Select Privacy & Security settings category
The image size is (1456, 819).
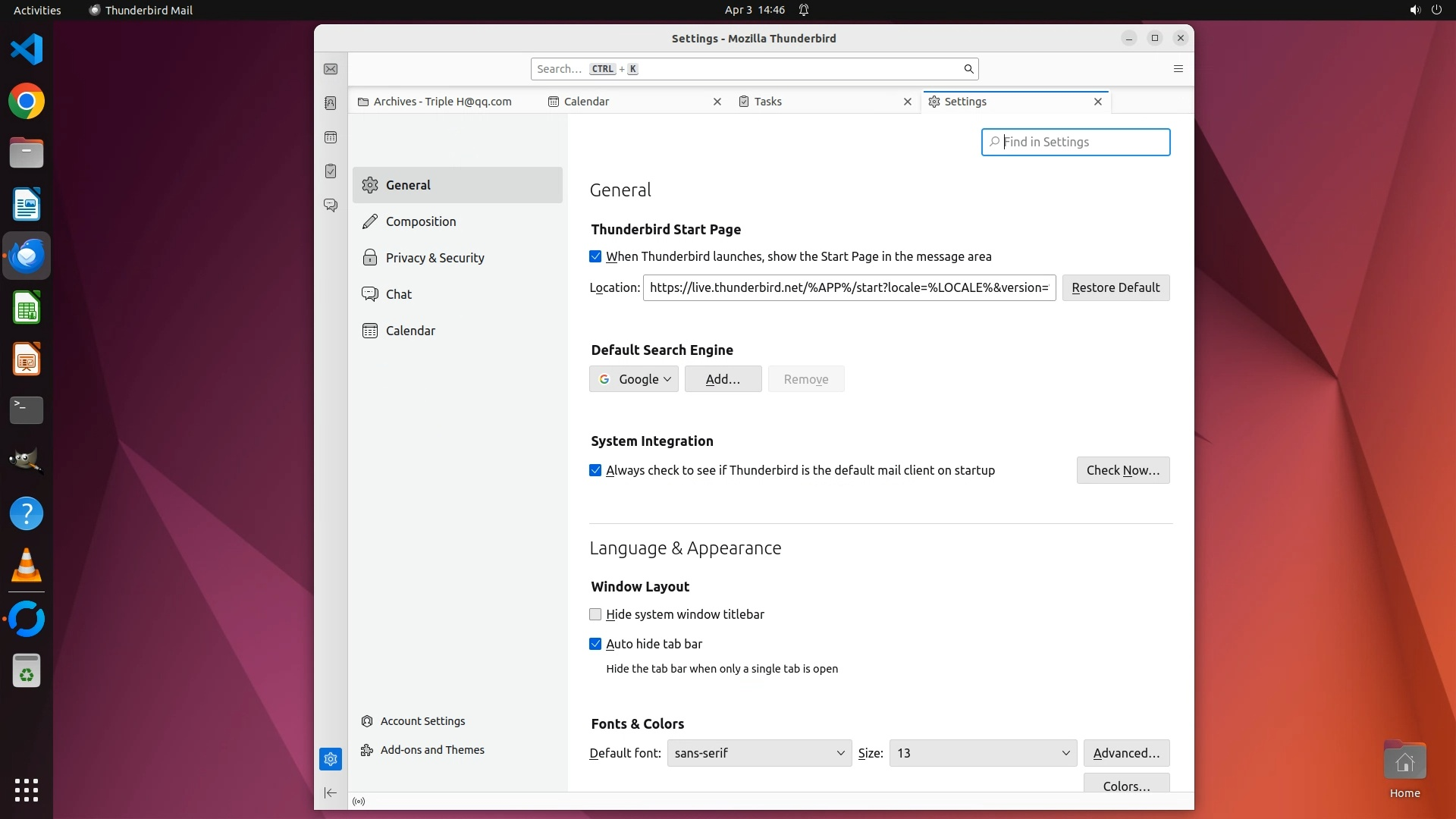[x=435, y=258]
